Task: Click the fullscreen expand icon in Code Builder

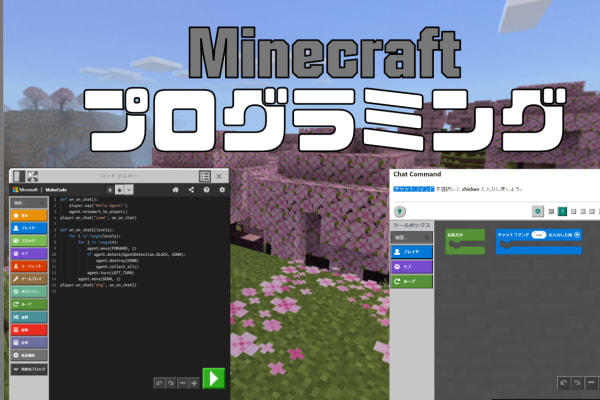Action: coord(33,176)
